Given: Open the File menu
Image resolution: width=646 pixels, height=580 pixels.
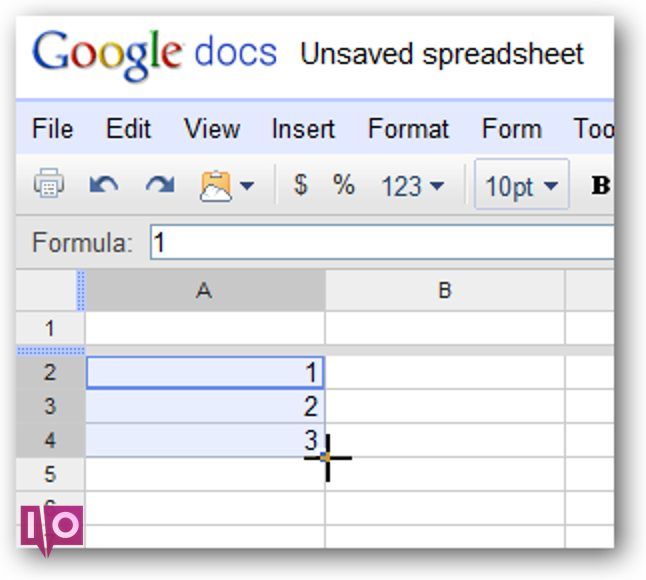Looking at the screenshot, I should (x=52, y=129).
